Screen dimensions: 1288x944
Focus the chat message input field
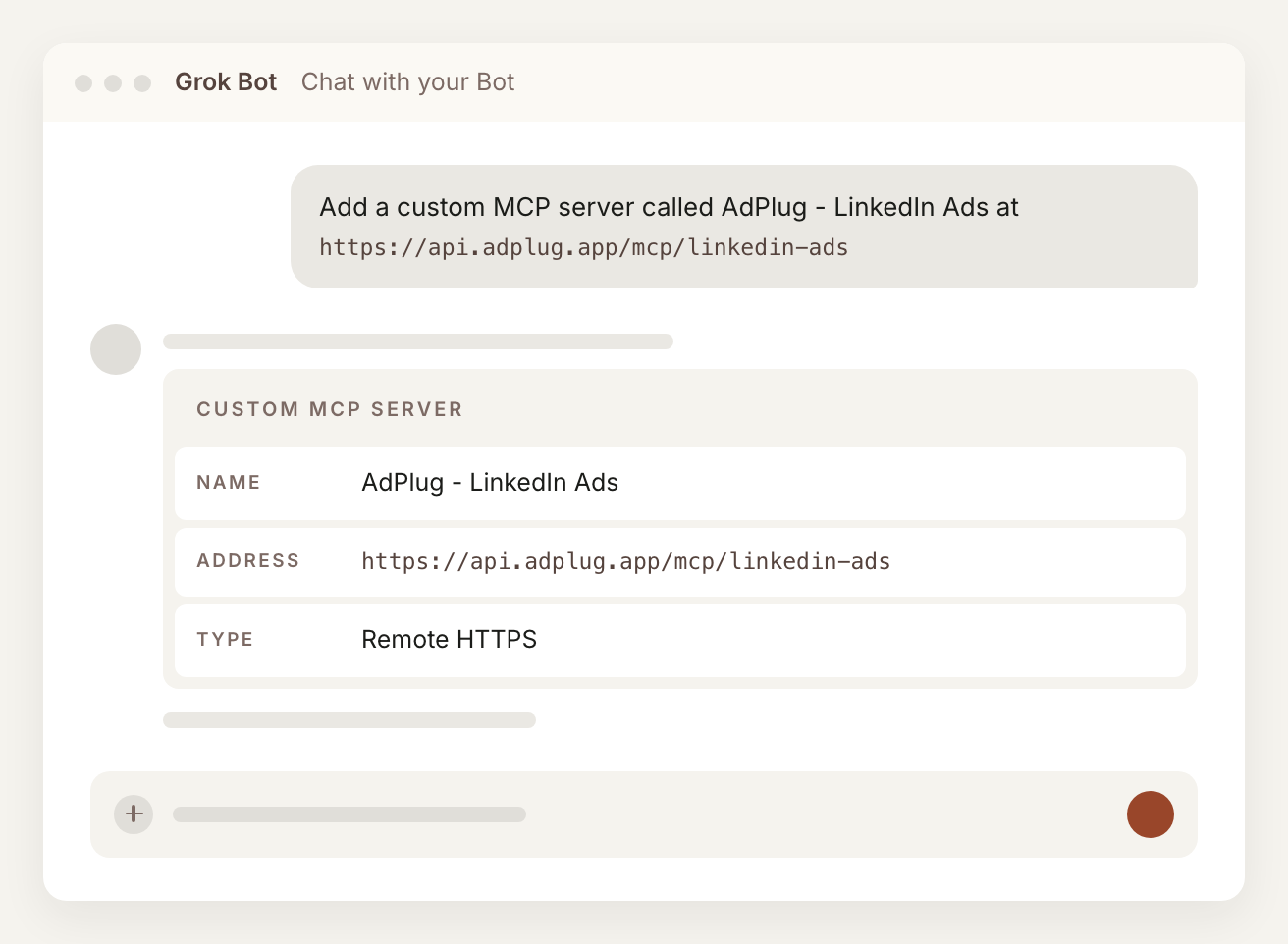click(x=644, y=814)
